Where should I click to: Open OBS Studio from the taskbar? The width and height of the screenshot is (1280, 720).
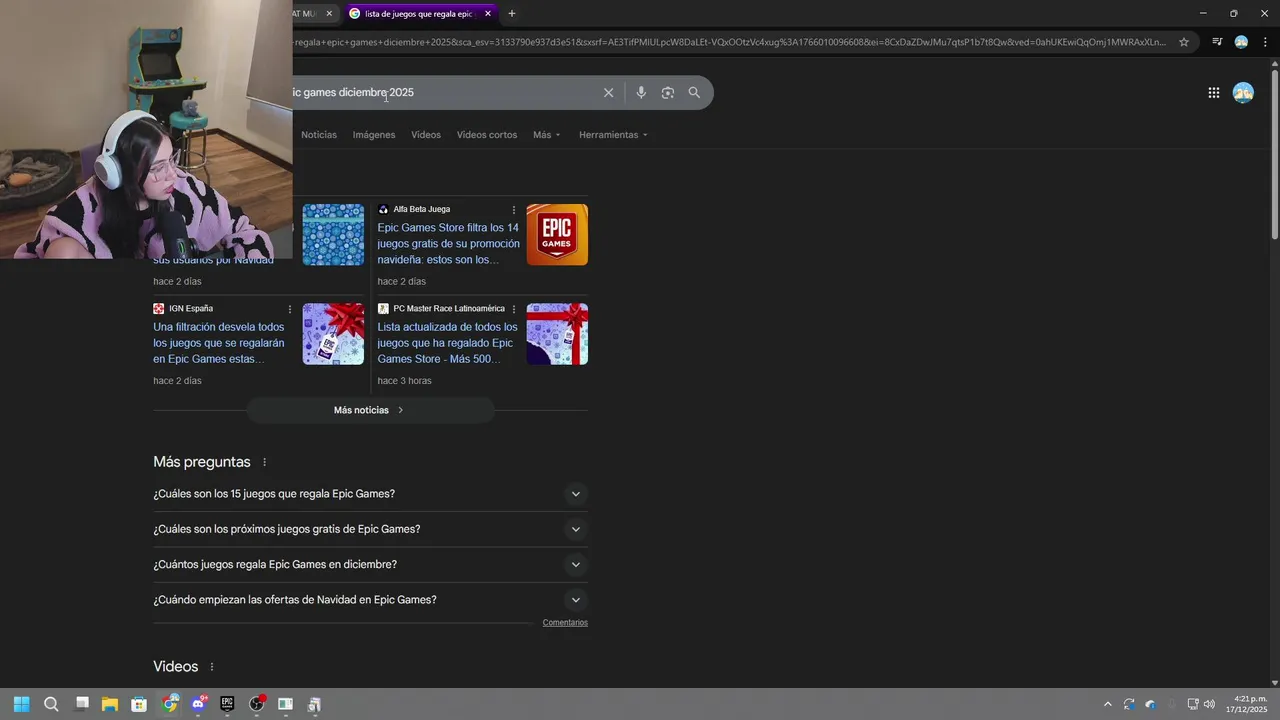257,704
